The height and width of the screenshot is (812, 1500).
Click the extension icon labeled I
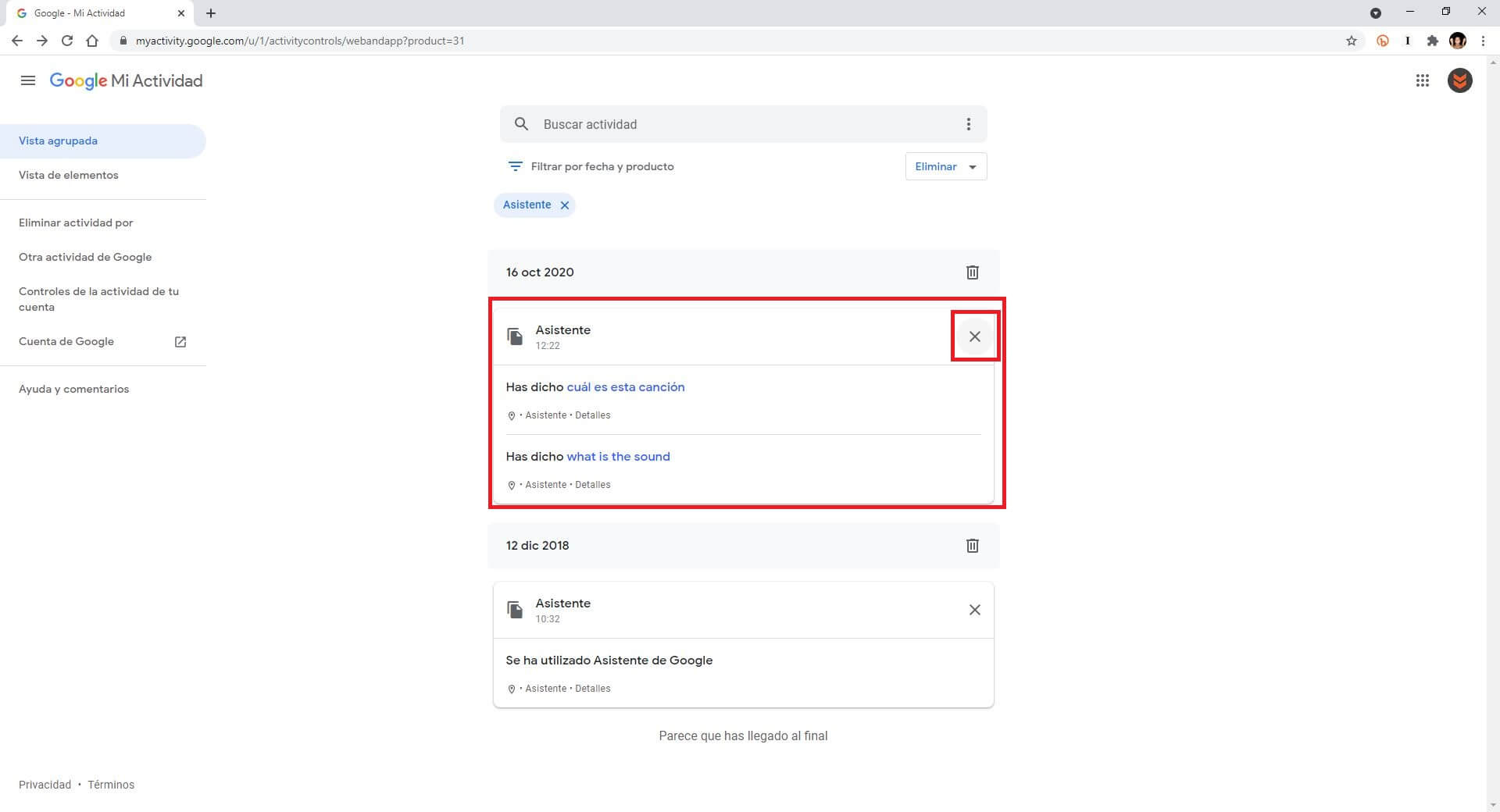click(1408, 41)
